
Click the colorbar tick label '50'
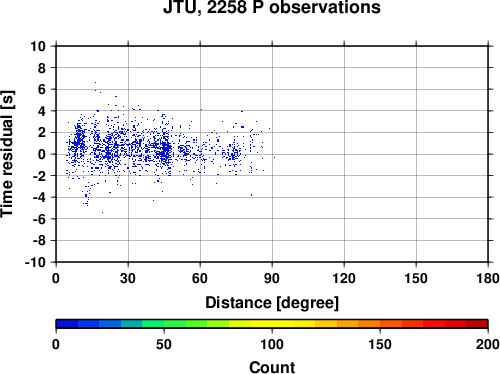pos(164,344)
